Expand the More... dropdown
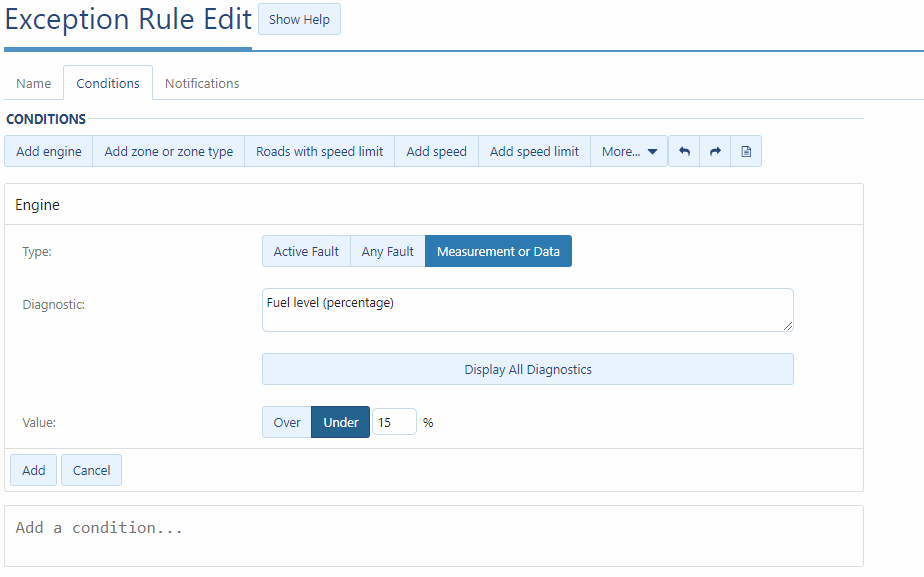Screen dimensions: 924x577 pyautogui.click(x=629, y=151)
